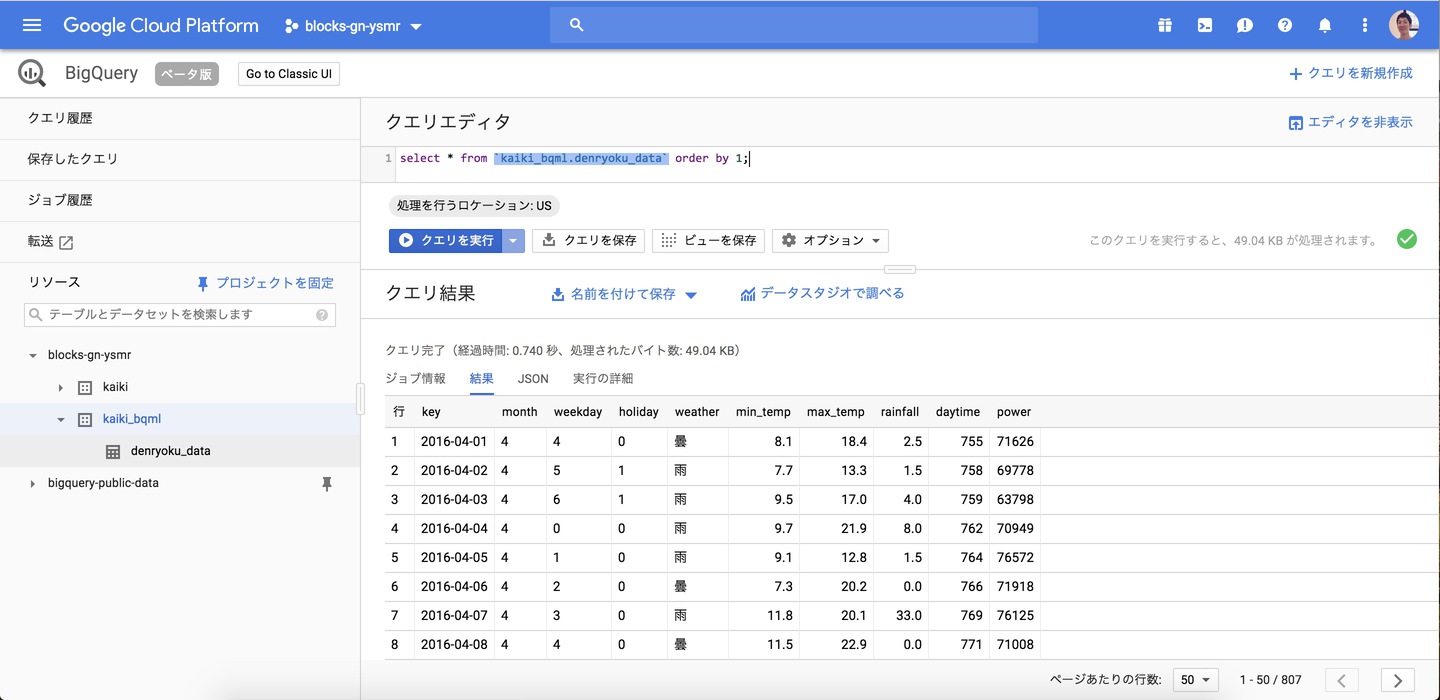Click エディタを非表示 link

coord(1350,122)
